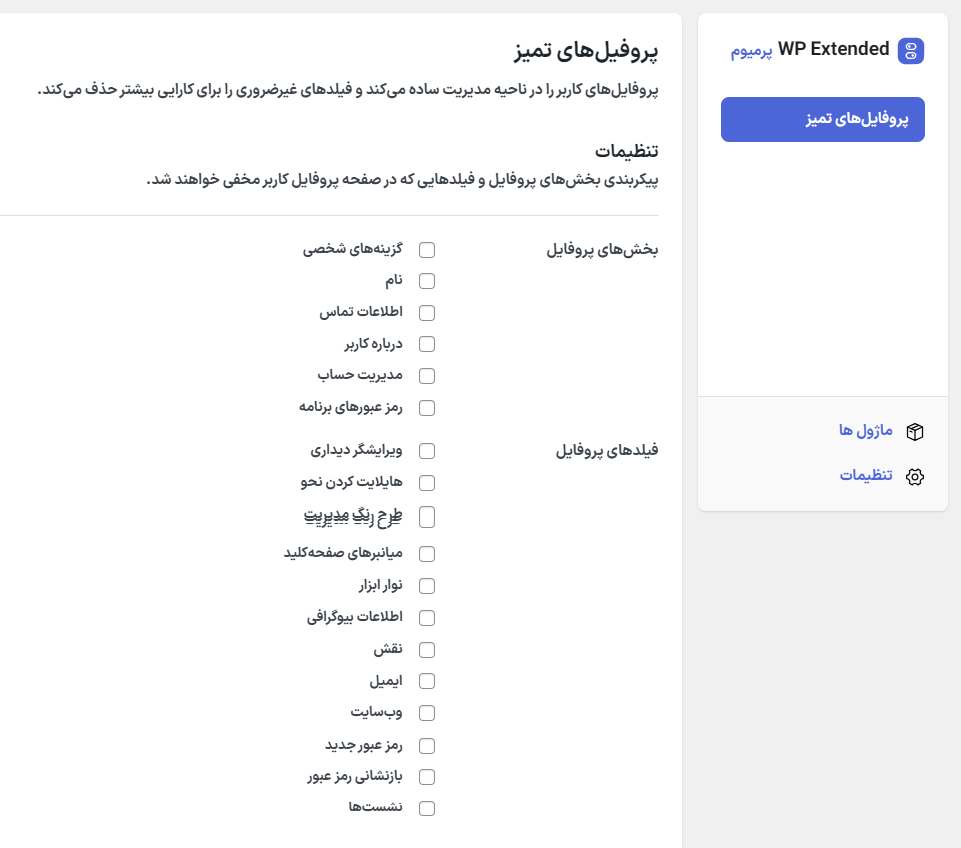Click the WP Extended logo icon

coord(911,49)
